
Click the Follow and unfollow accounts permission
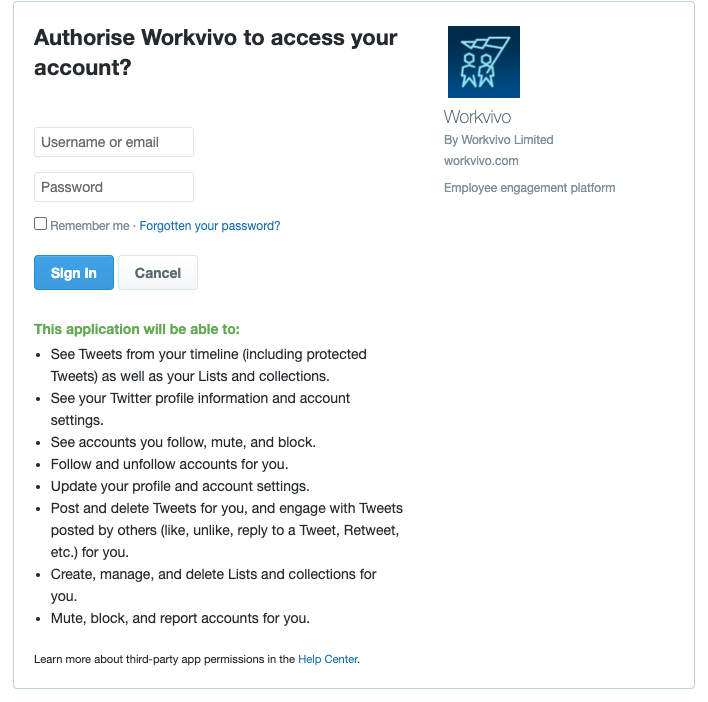click(x=169, y=464)
